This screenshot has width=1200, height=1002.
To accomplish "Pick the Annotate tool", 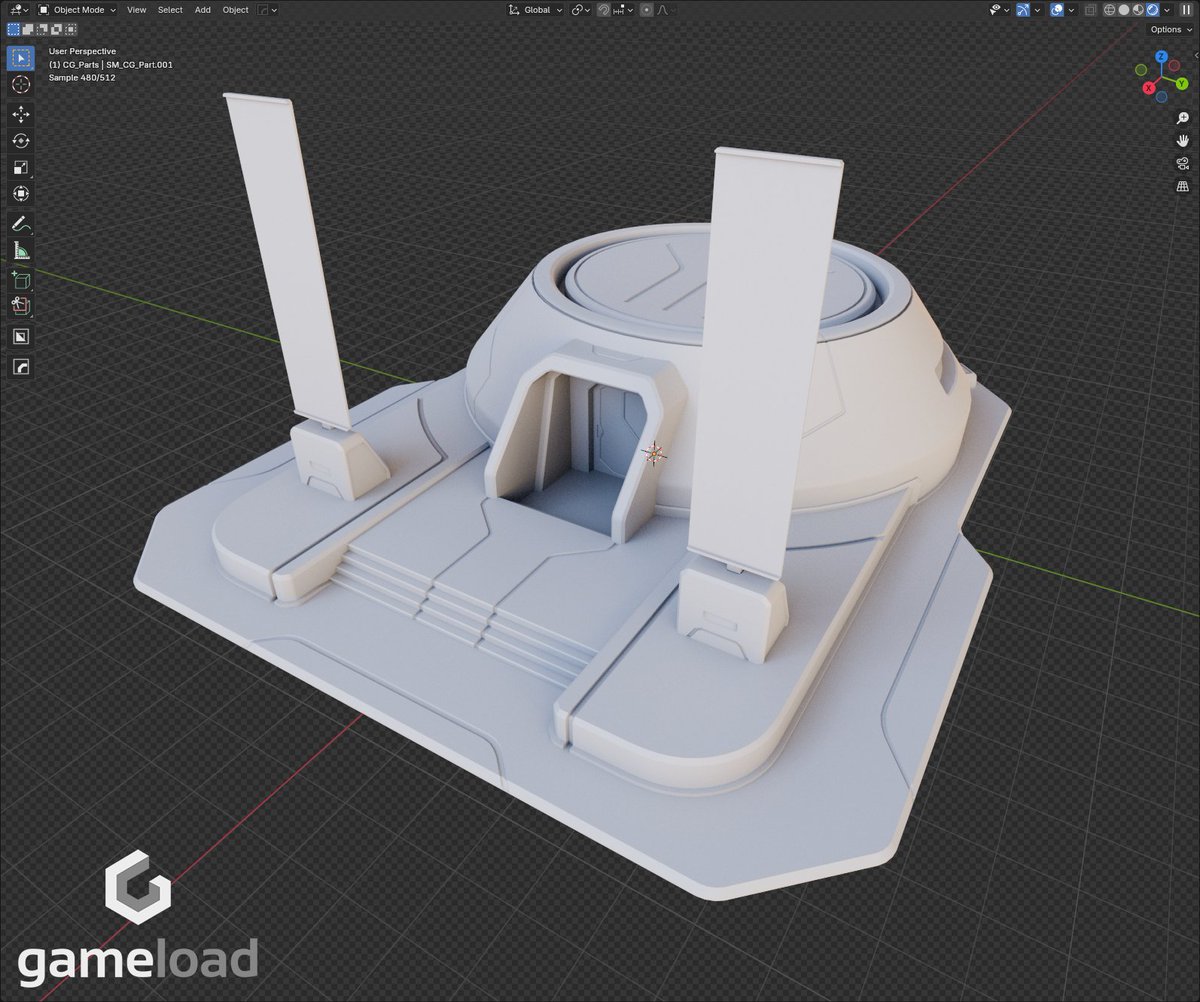I will [x=20, y=224].
